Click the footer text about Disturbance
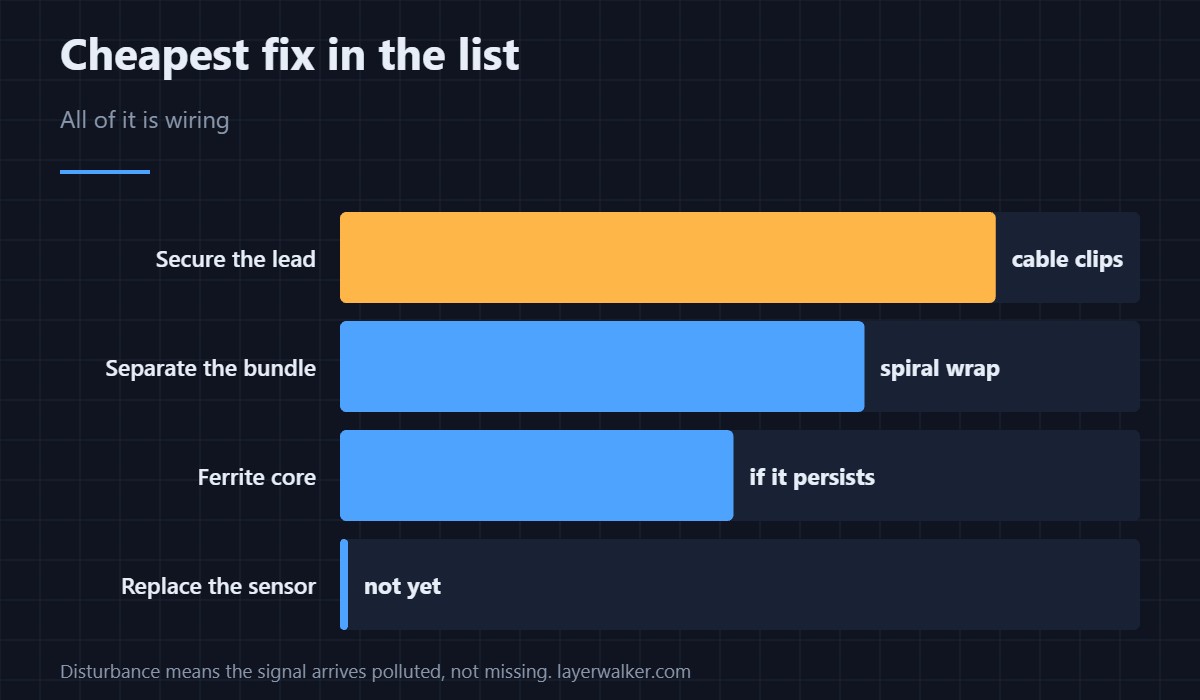This screenshot has width=1200, height=700. [x=305, y=671]
